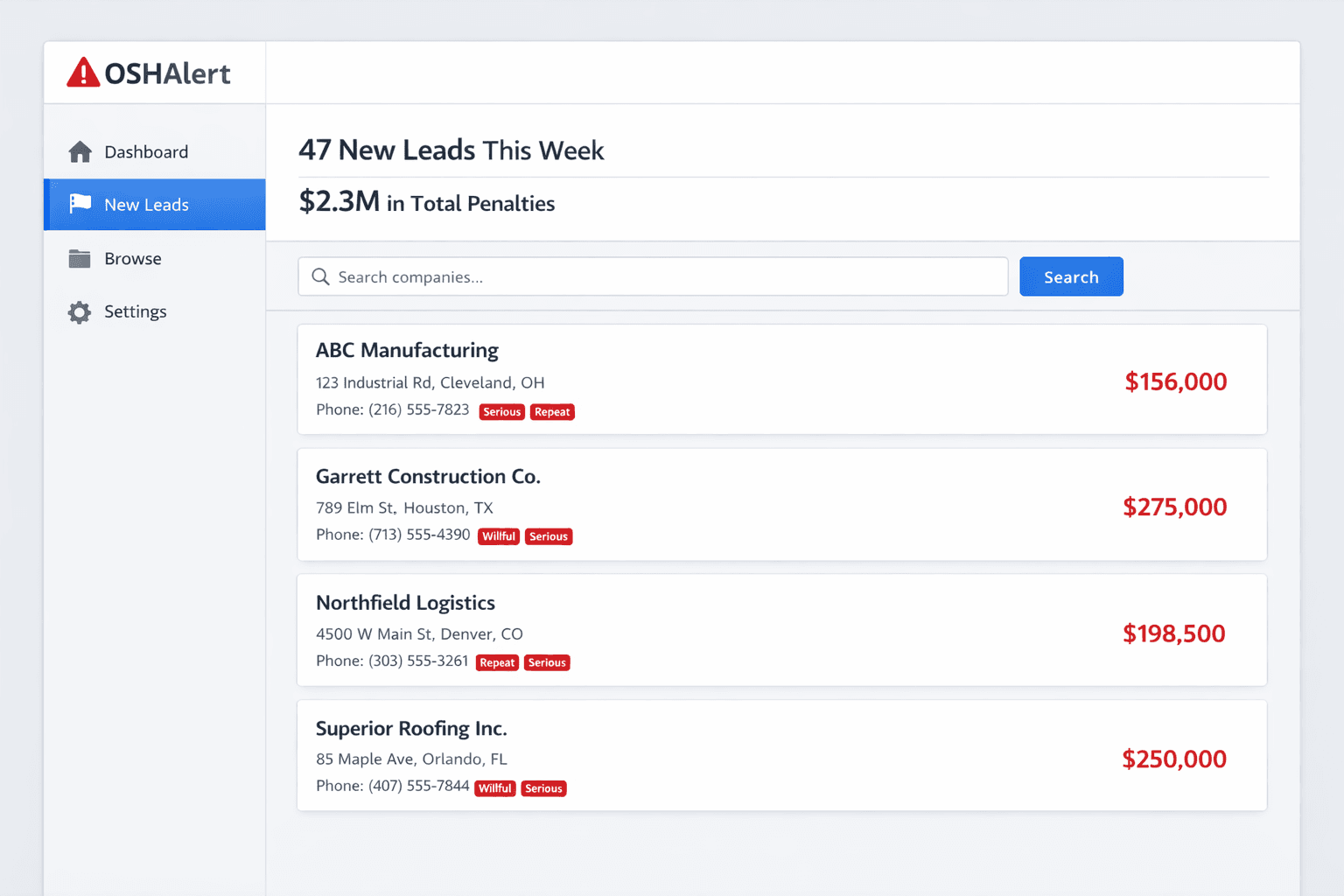Click the Repeat badge on Northfield Logistics
Image resolution: width=1344 pixels, height=896 pixels.
coord(497,662)
